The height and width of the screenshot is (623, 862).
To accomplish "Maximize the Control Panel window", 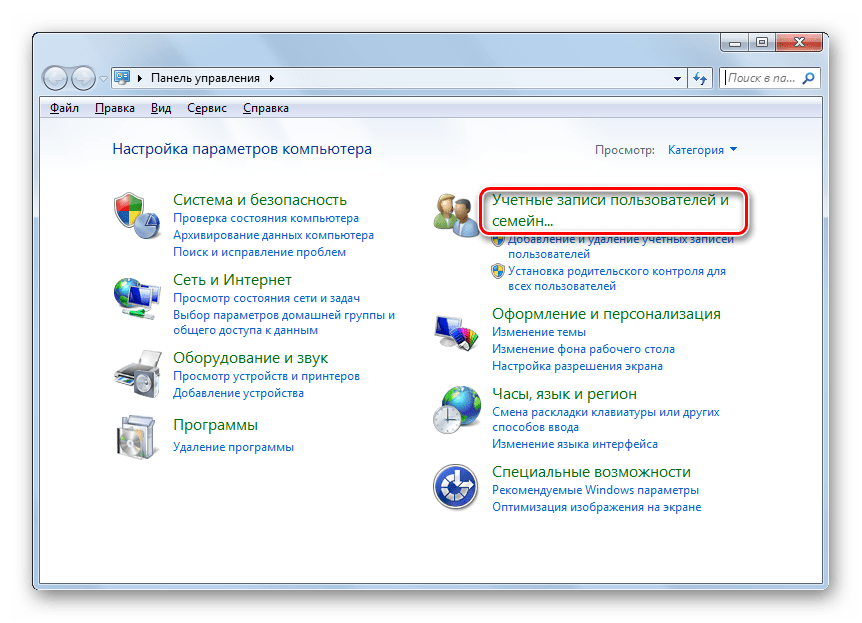I will click(762, 43).
